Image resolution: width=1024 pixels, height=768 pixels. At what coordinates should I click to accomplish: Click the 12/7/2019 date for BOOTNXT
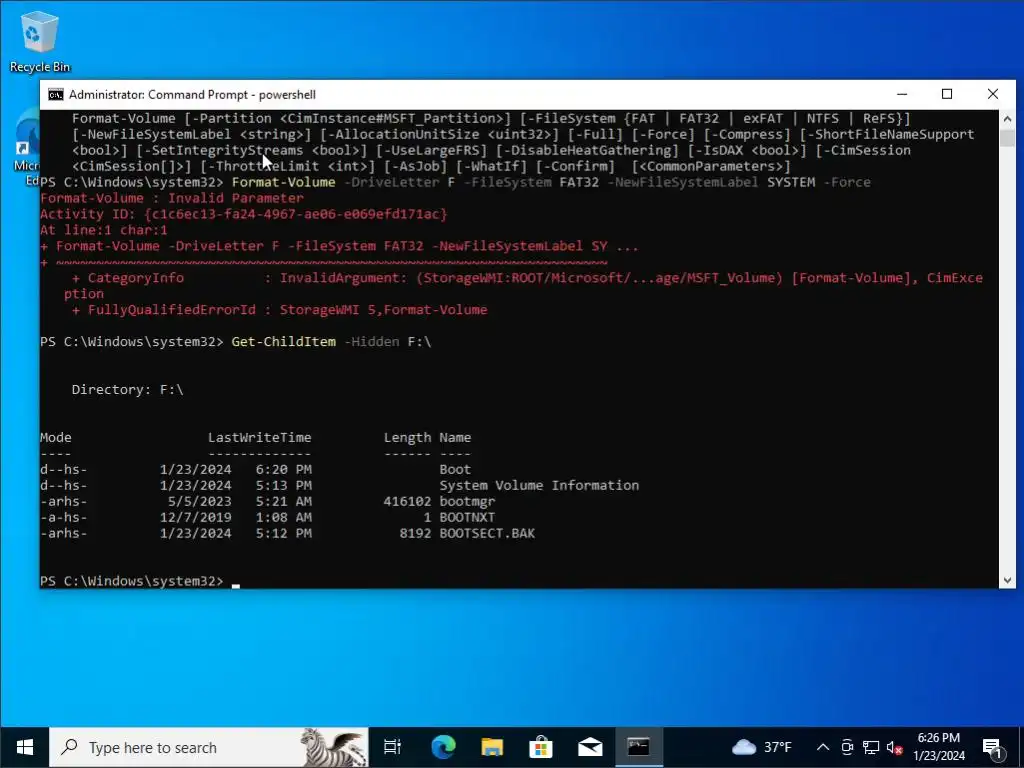tap(196, 517)
